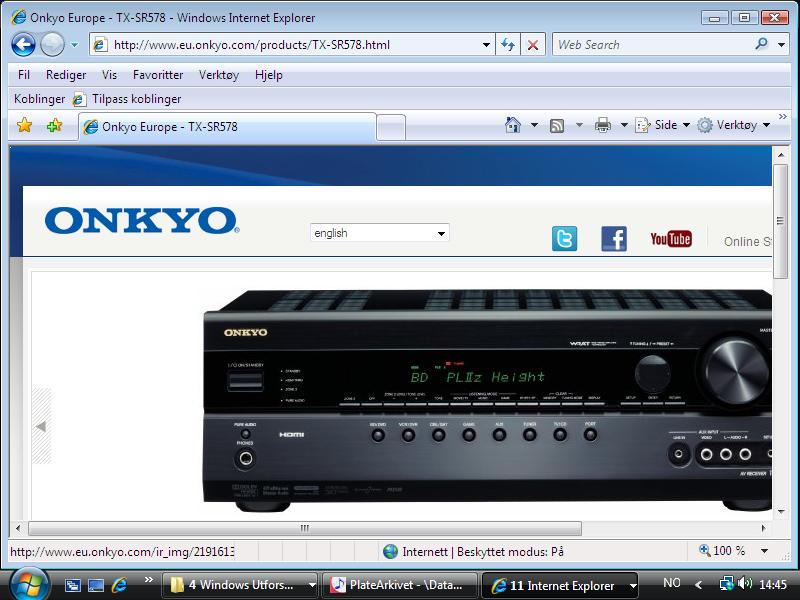
Task: Expand the feeds dropdown arrow
Action: coord(579,125)
